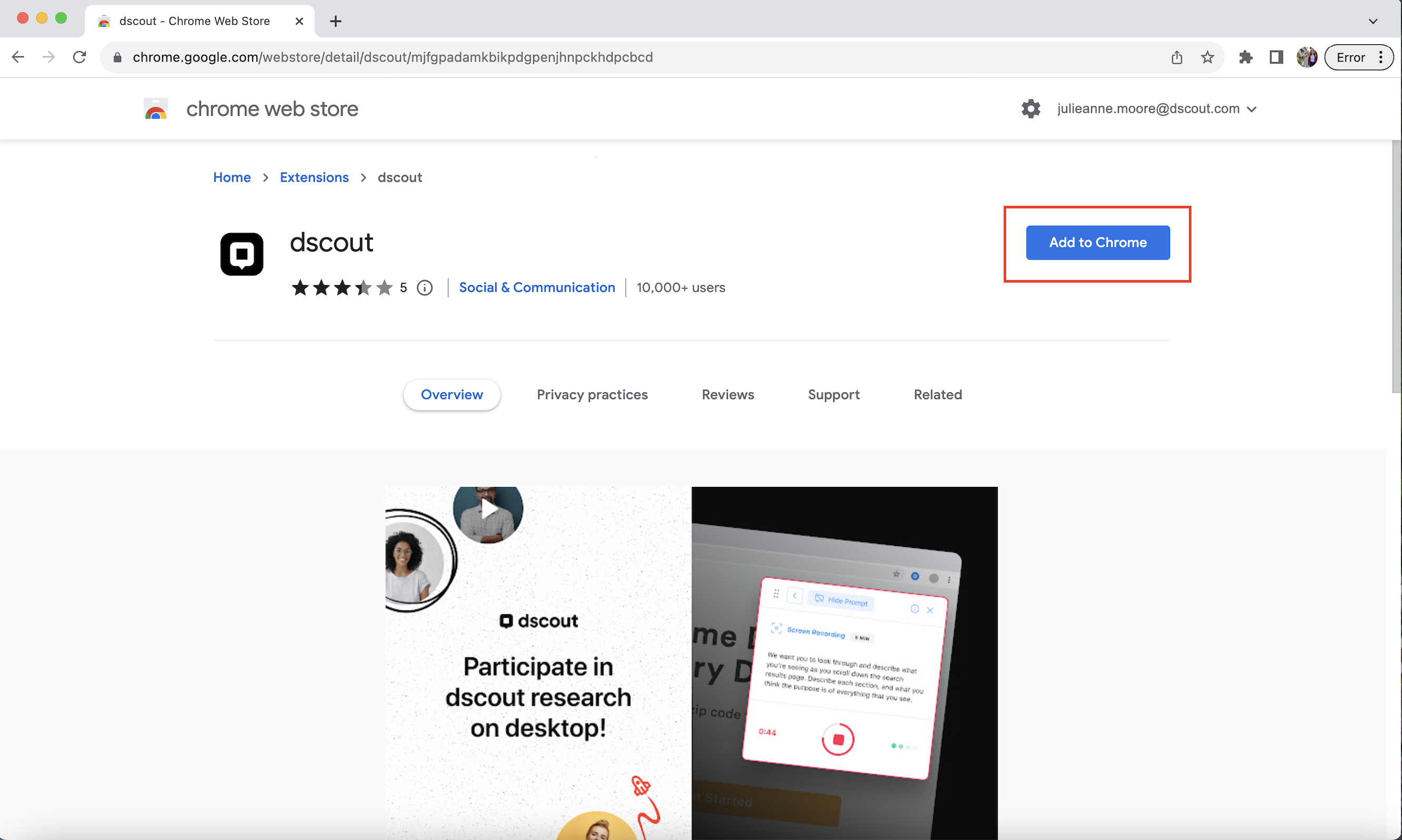Open the screen recording screenshot thumbnail

[x=845, y=663]
